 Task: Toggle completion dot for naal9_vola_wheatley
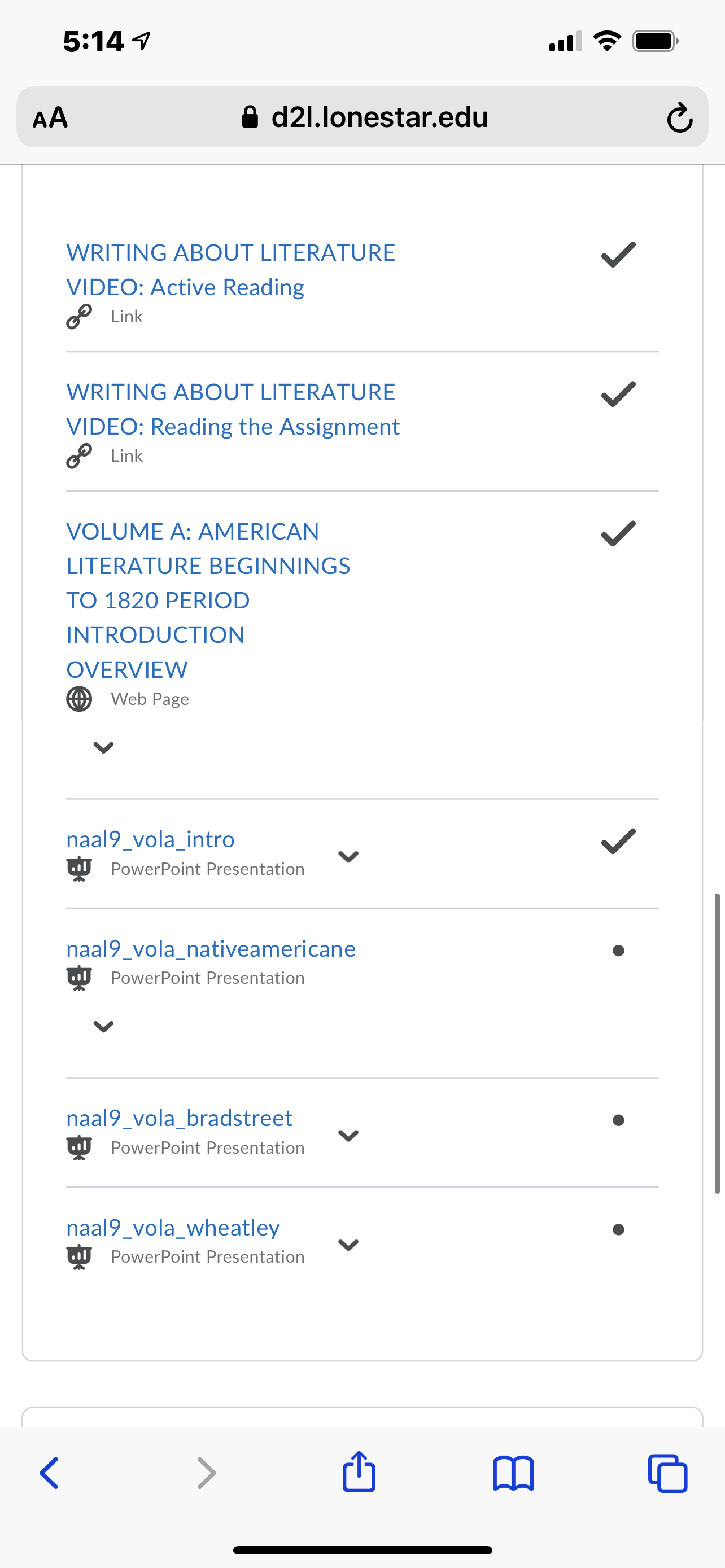click(x=618, y=1229)
